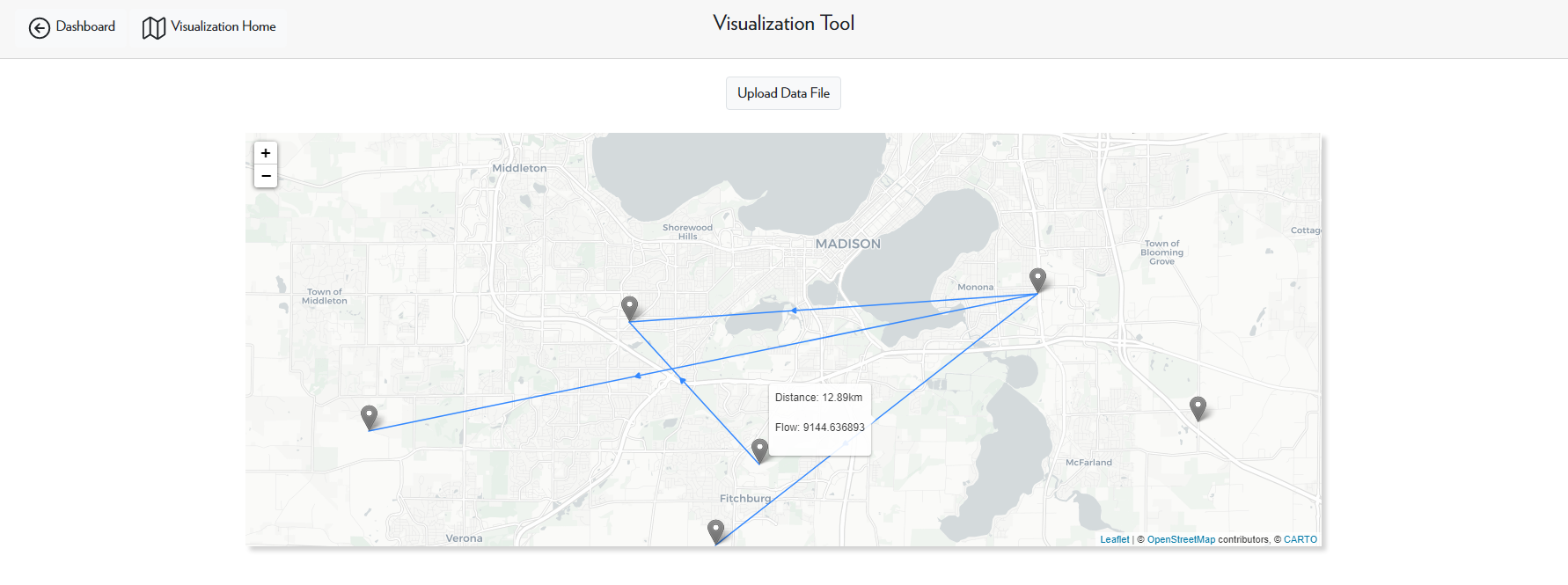Click the arrowhead on the Monona–Shorewood flow line

pos(794,311)
